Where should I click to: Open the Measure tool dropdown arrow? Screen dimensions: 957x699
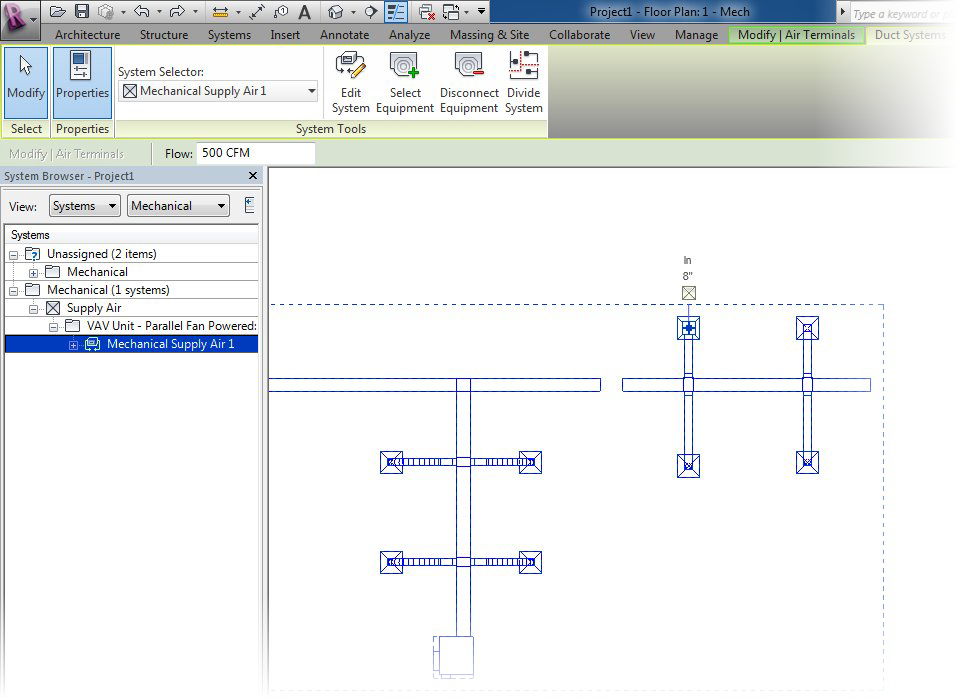(238, 12)
